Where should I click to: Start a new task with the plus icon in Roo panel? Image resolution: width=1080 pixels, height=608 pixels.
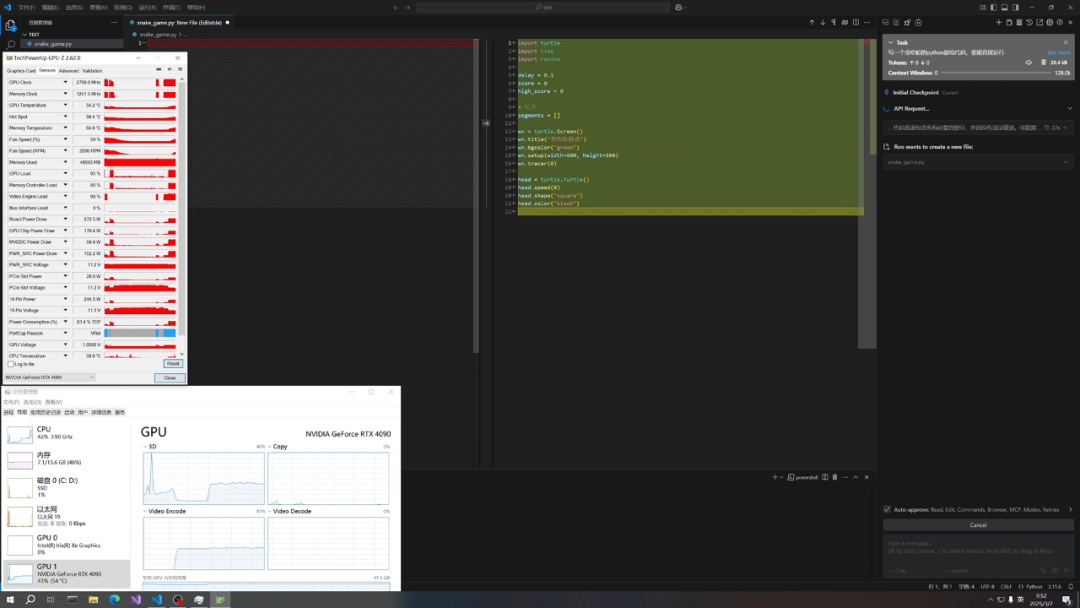pyautogui.click(x=999, y=22)
